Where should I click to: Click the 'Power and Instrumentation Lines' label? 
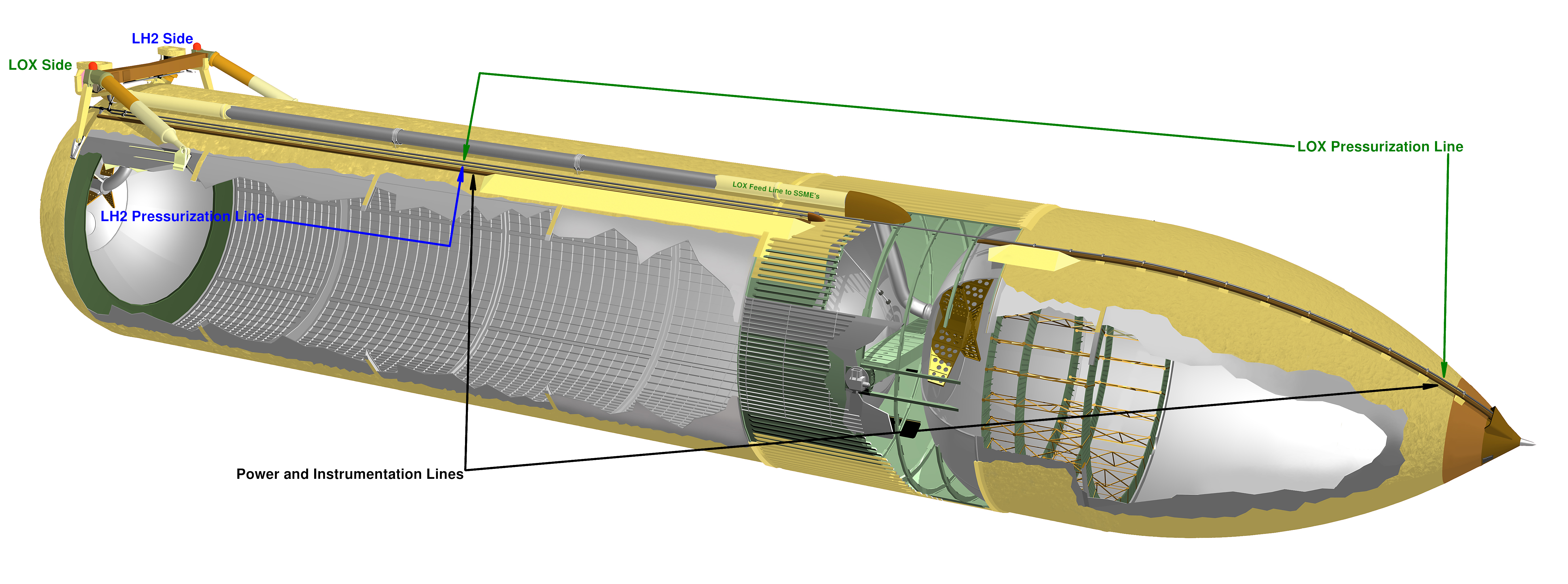[x=350, y=474]
